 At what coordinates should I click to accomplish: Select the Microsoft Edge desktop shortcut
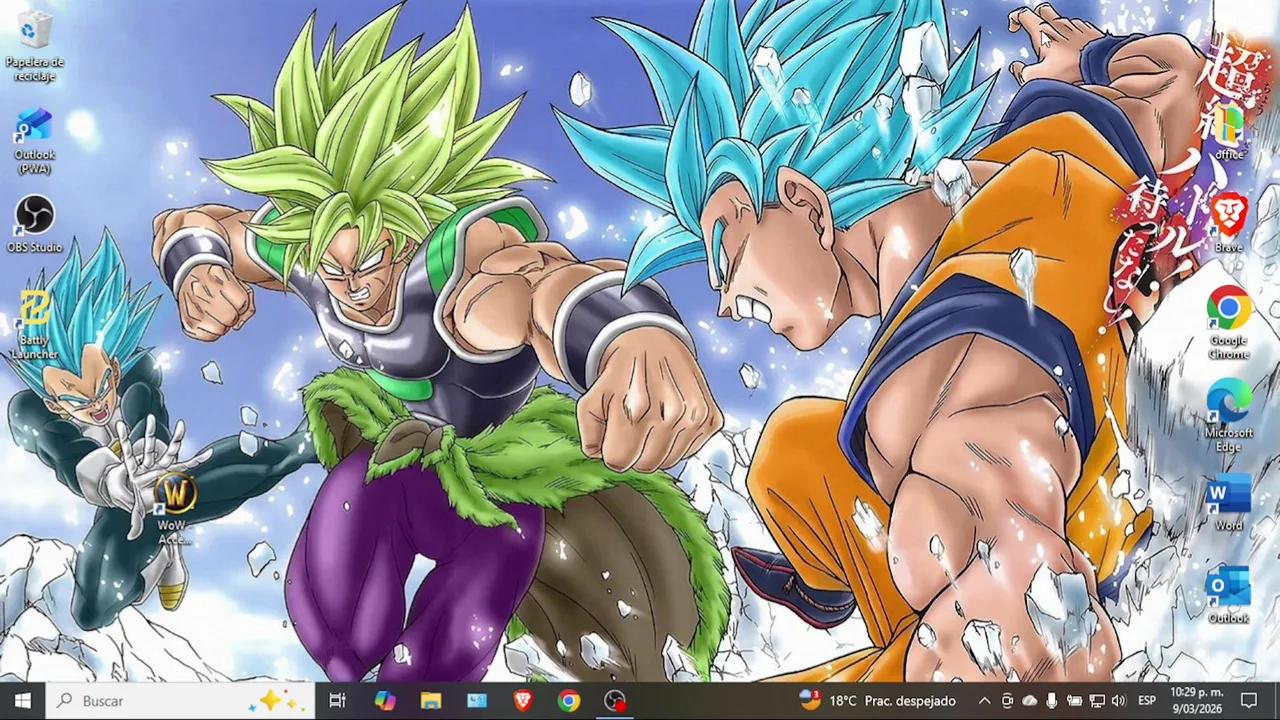click(1229, 415)
